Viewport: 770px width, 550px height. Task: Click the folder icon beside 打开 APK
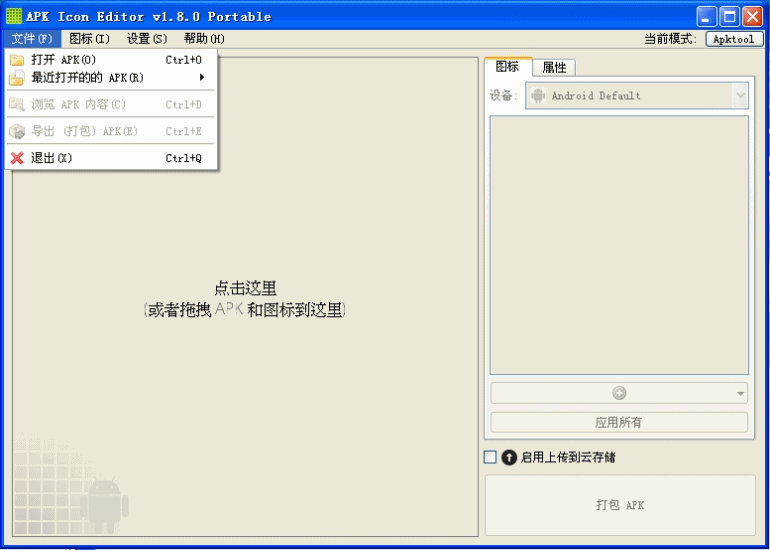(17, 60)
